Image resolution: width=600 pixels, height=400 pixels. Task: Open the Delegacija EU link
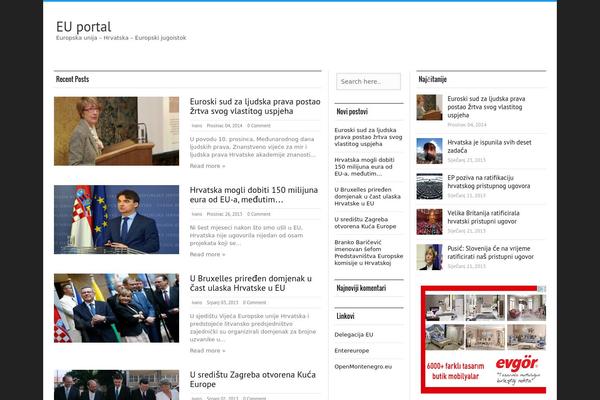[x=354, y=335]
